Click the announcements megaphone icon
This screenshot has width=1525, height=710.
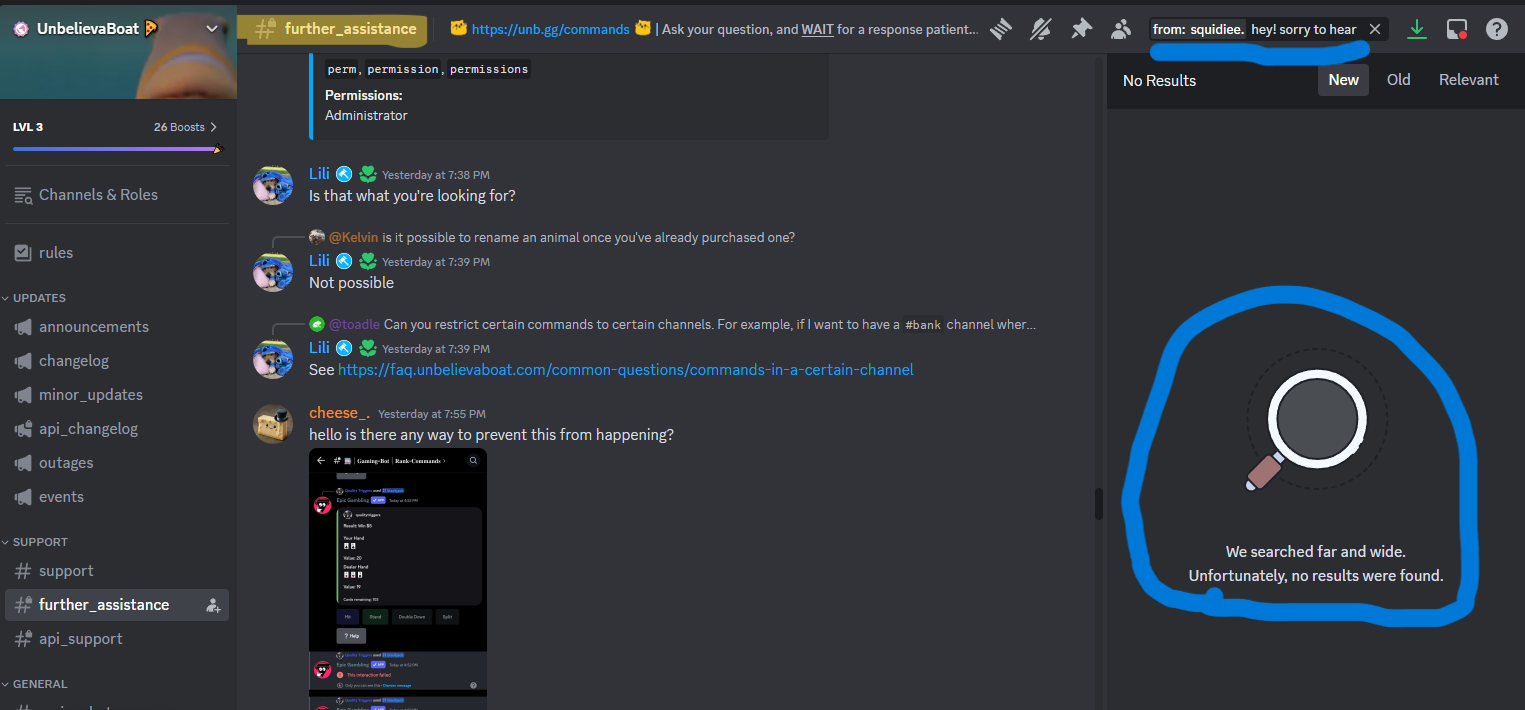tap(23, 327)
